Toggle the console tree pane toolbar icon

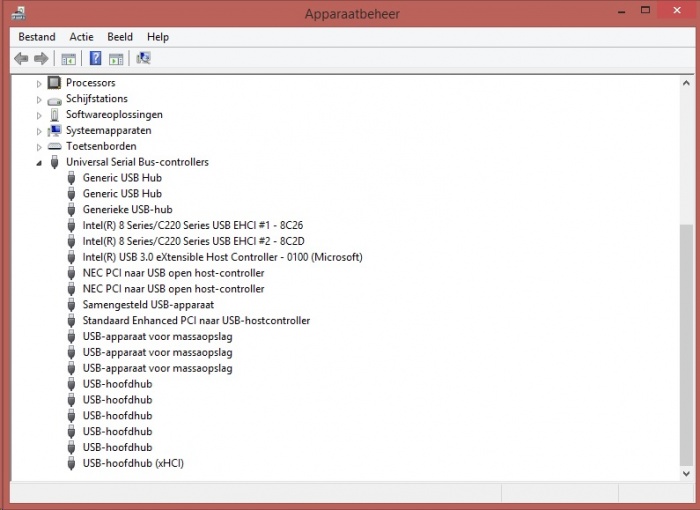click(x=68, y=59)
